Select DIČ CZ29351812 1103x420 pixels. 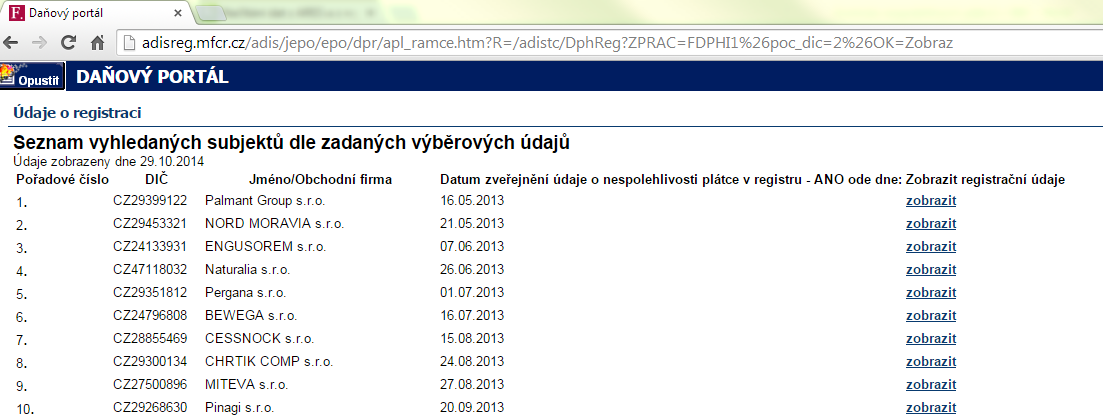point(150,293)
